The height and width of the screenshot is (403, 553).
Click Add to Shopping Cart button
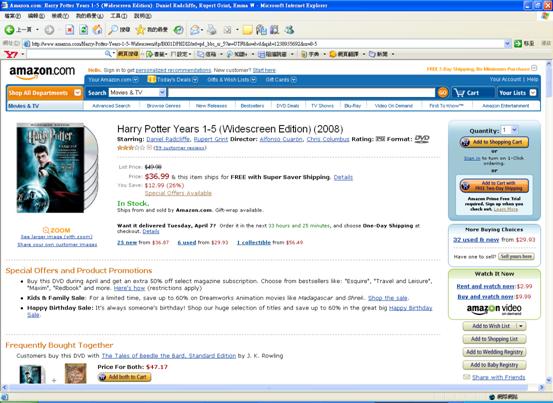pyautogui.click(x=494, y=142)
